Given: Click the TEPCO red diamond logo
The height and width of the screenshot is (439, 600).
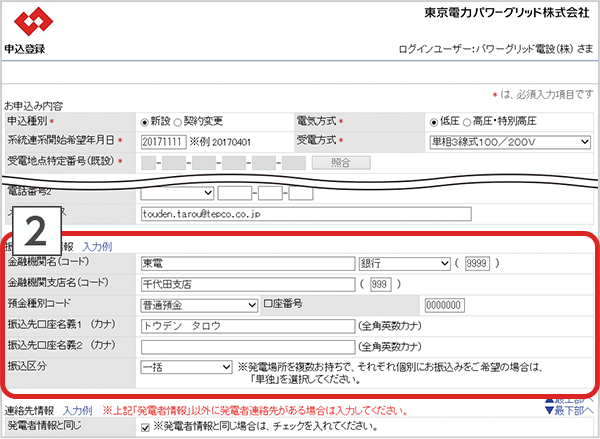Looking at the screenshot, I should click(34, 21).
